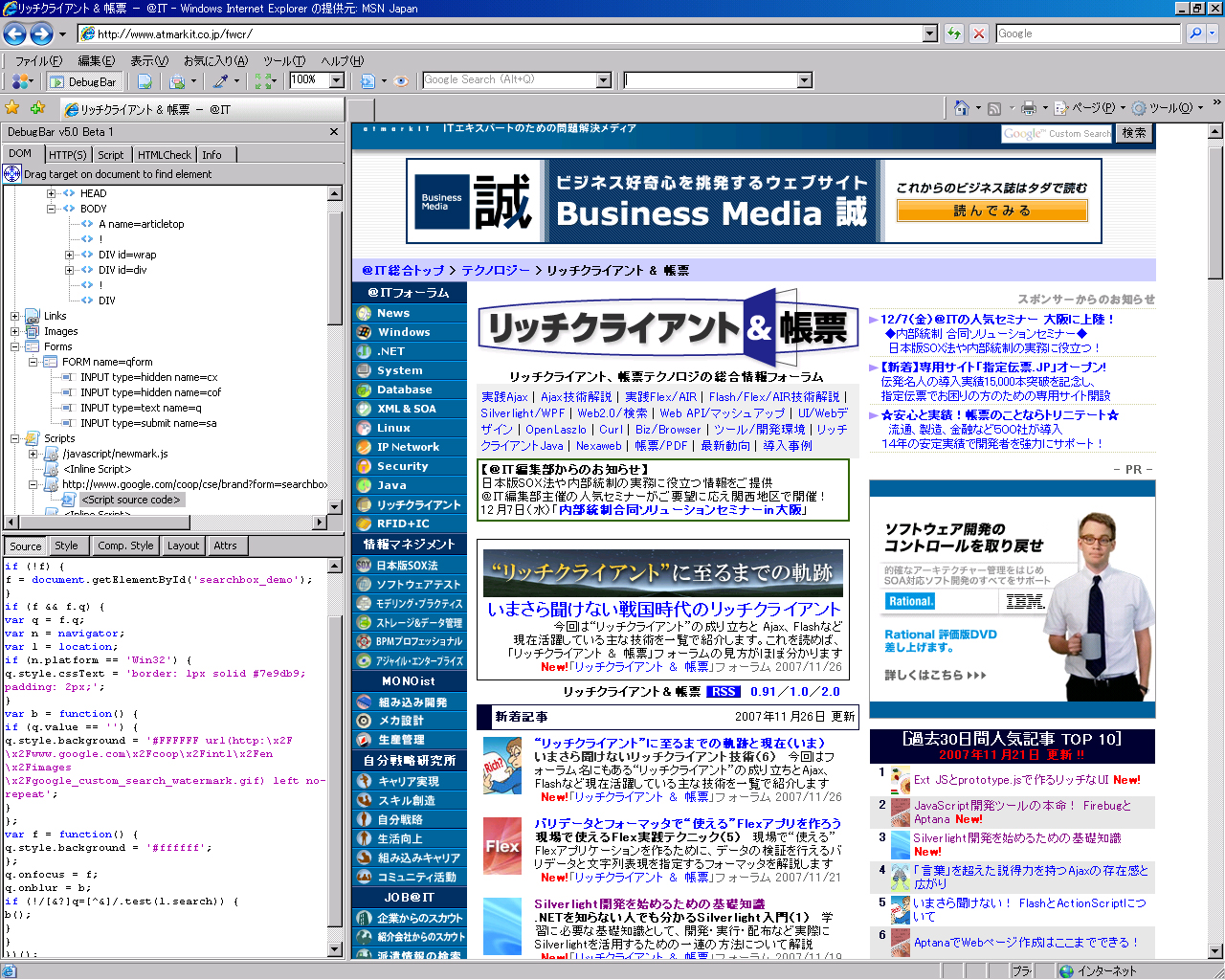
Task: Open the 100% zoom level dropdown
Action: coord(336,80)
